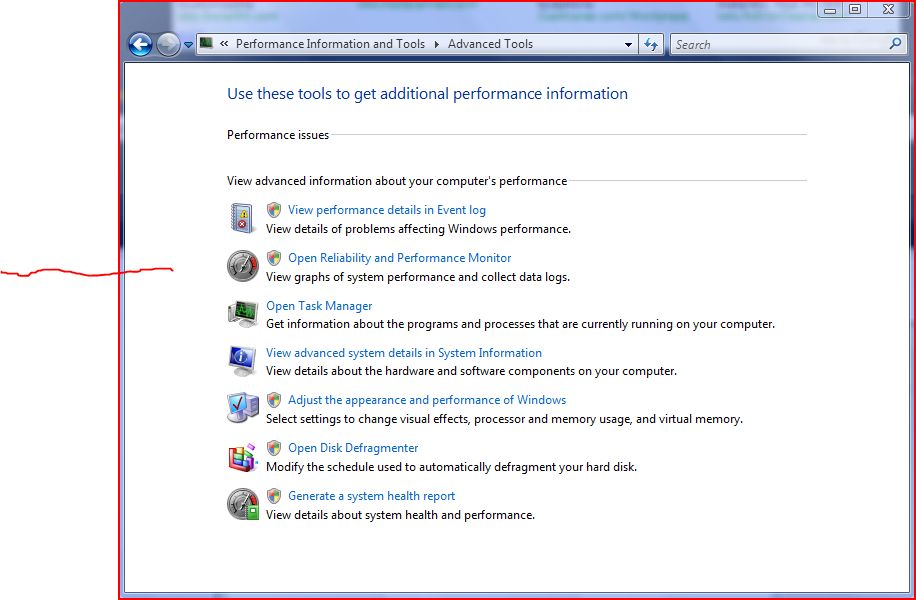
Task: Click shield icon beside Reliability Monitor link
Action: pos(273,258)
